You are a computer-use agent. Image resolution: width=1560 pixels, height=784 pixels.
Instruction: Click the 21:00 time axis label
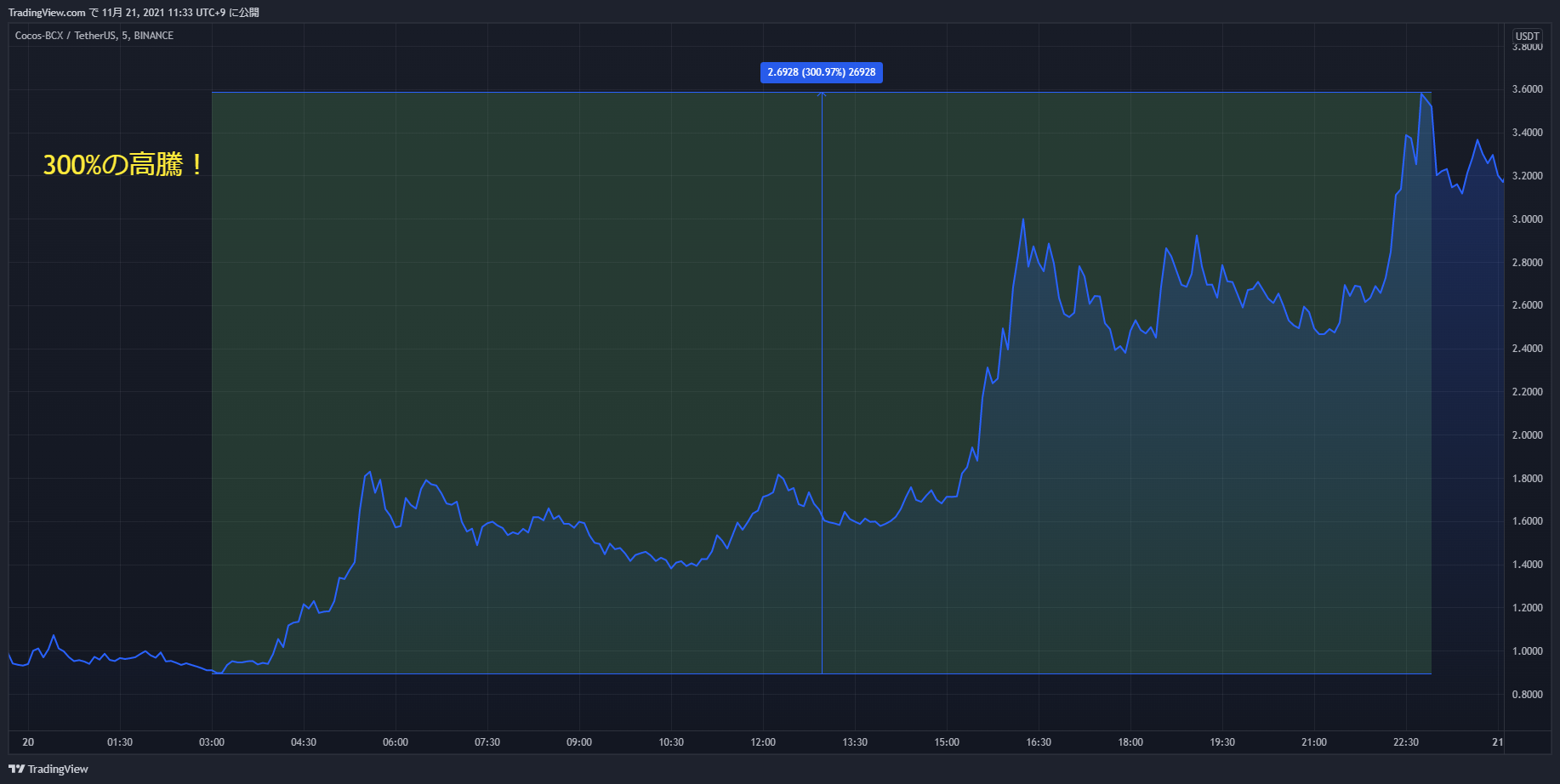click(1314, 742)
